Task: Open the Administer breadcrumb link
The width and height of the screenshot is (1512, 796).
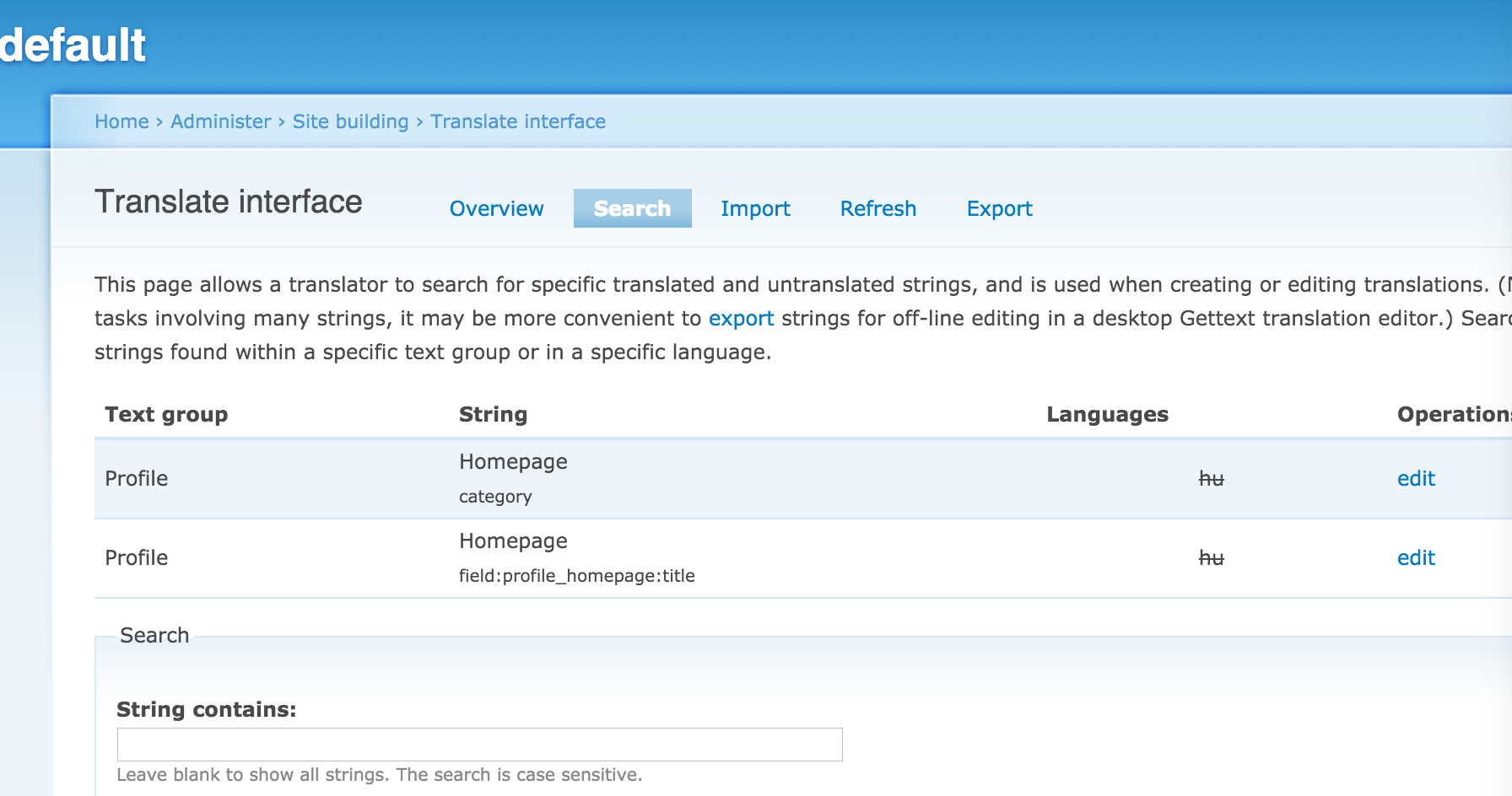Action: coord(220,121)
